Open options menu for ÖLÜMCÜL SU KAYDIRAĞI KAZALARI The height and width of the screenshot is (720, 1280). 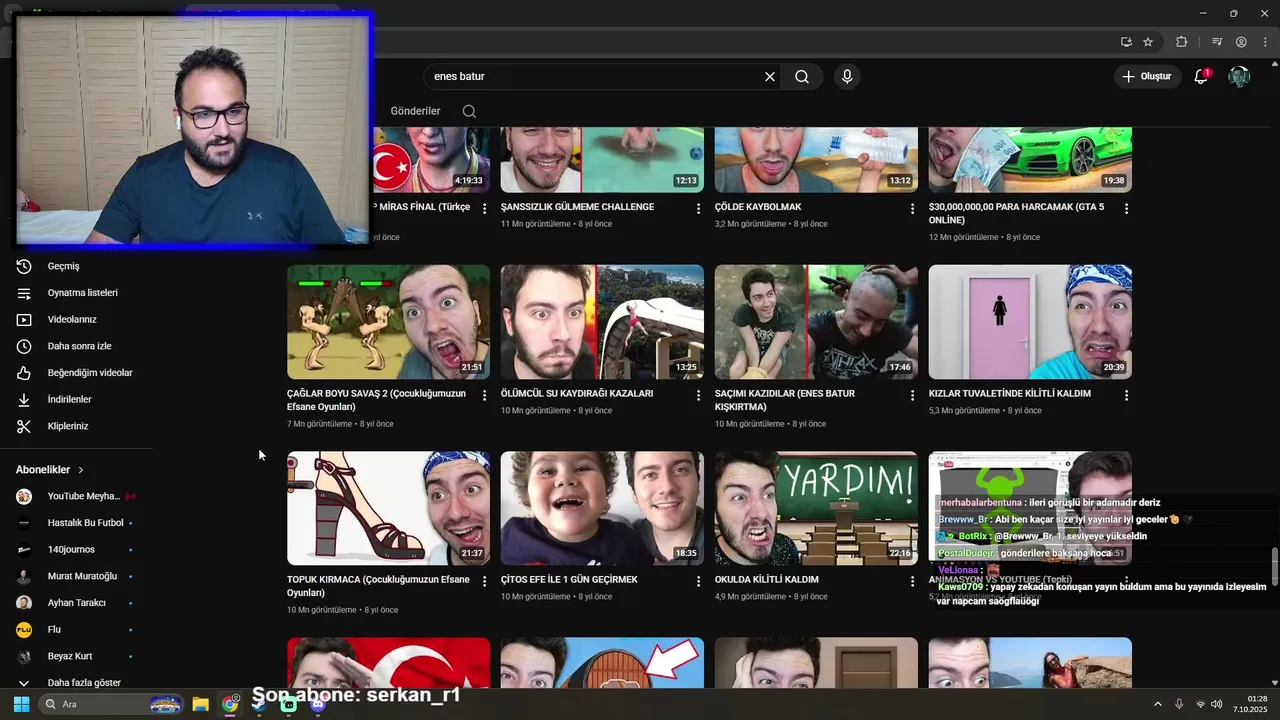pos(698,396)
